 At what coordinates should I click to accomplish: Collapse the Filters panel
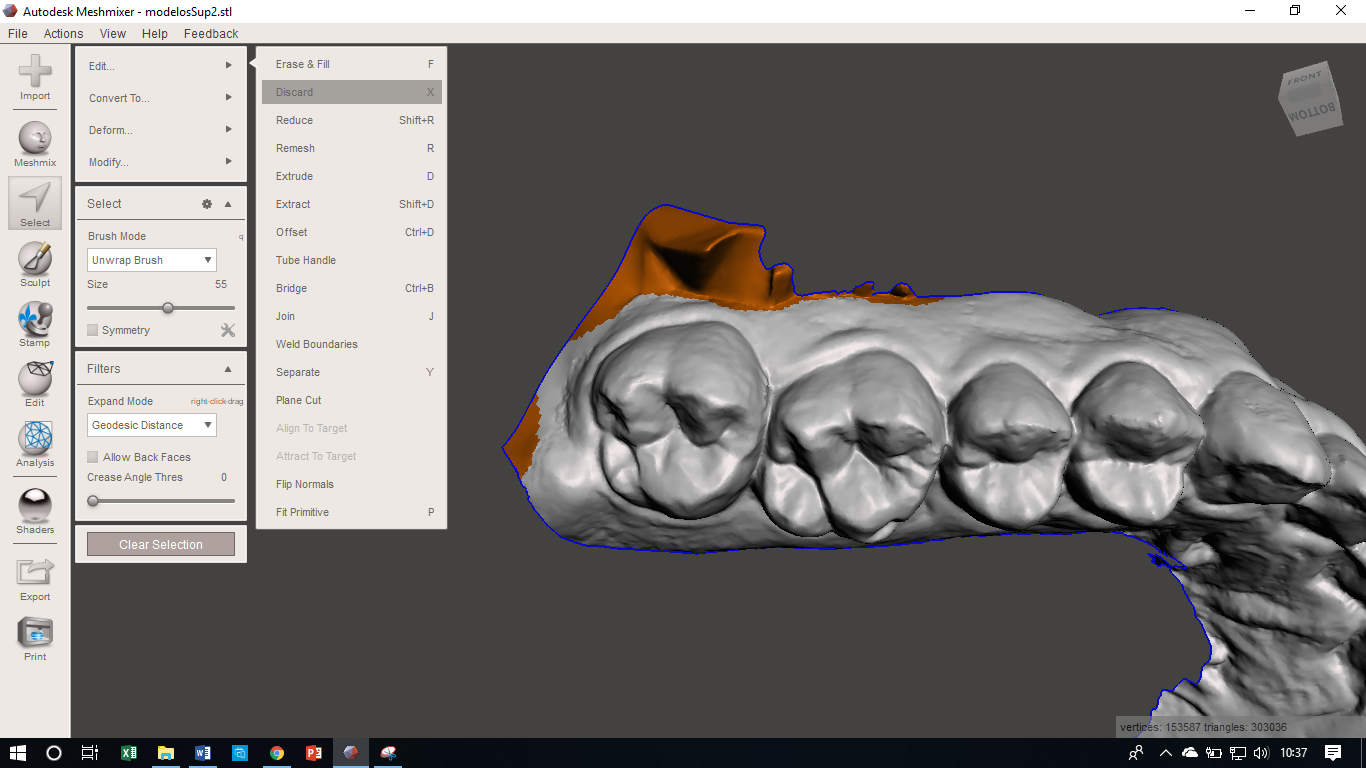click(x=228, y=369)
